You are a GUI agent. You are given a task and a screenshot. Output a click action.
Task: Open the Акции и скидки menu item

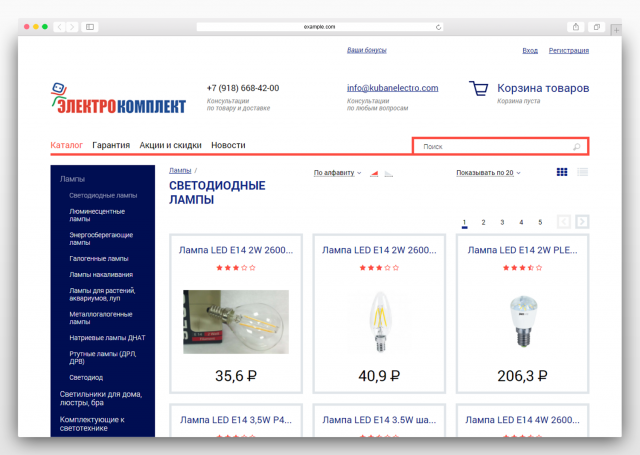(171, 145)
